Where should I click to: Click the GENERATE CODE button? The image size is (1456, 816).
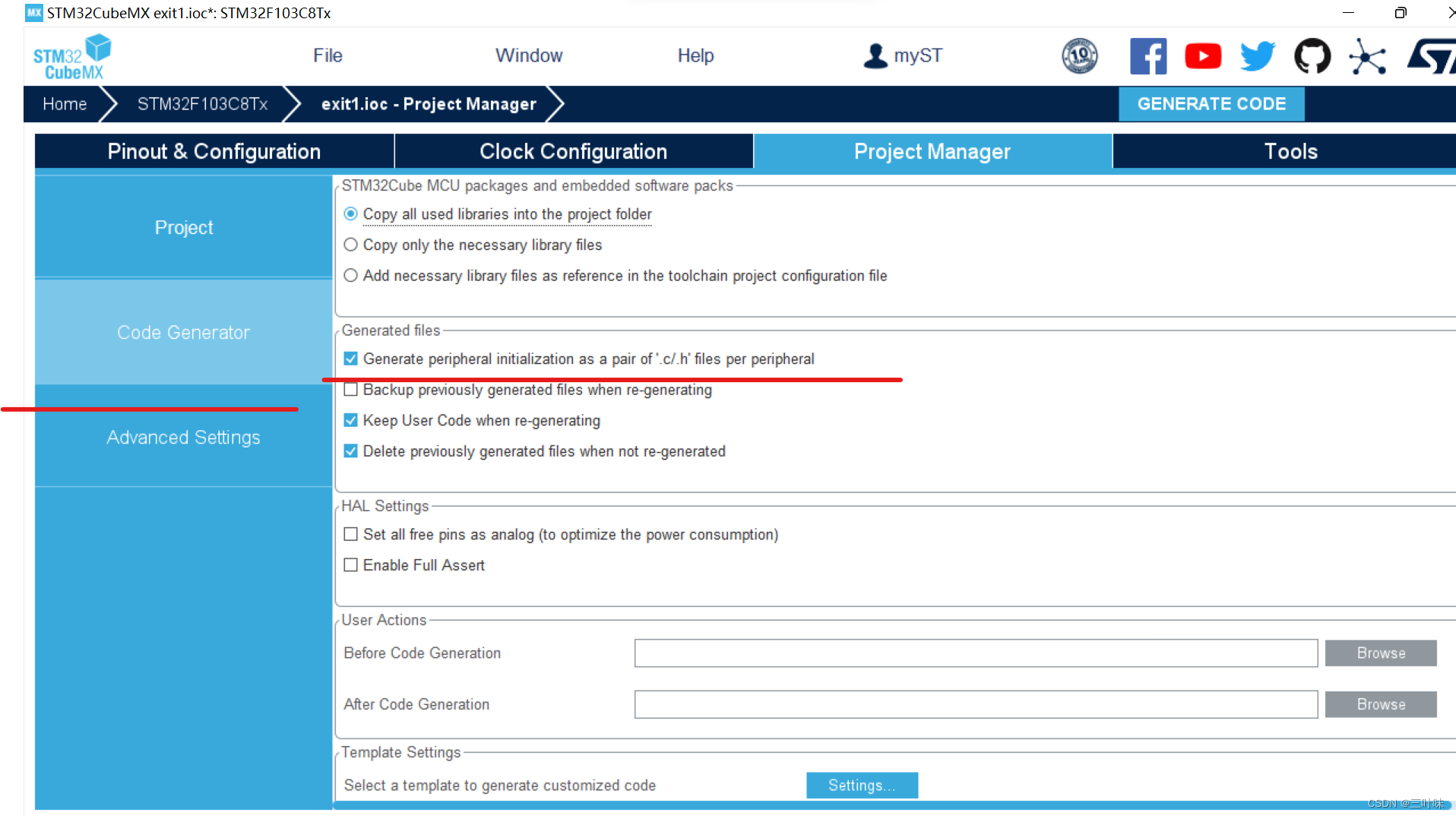point(1211,104)
